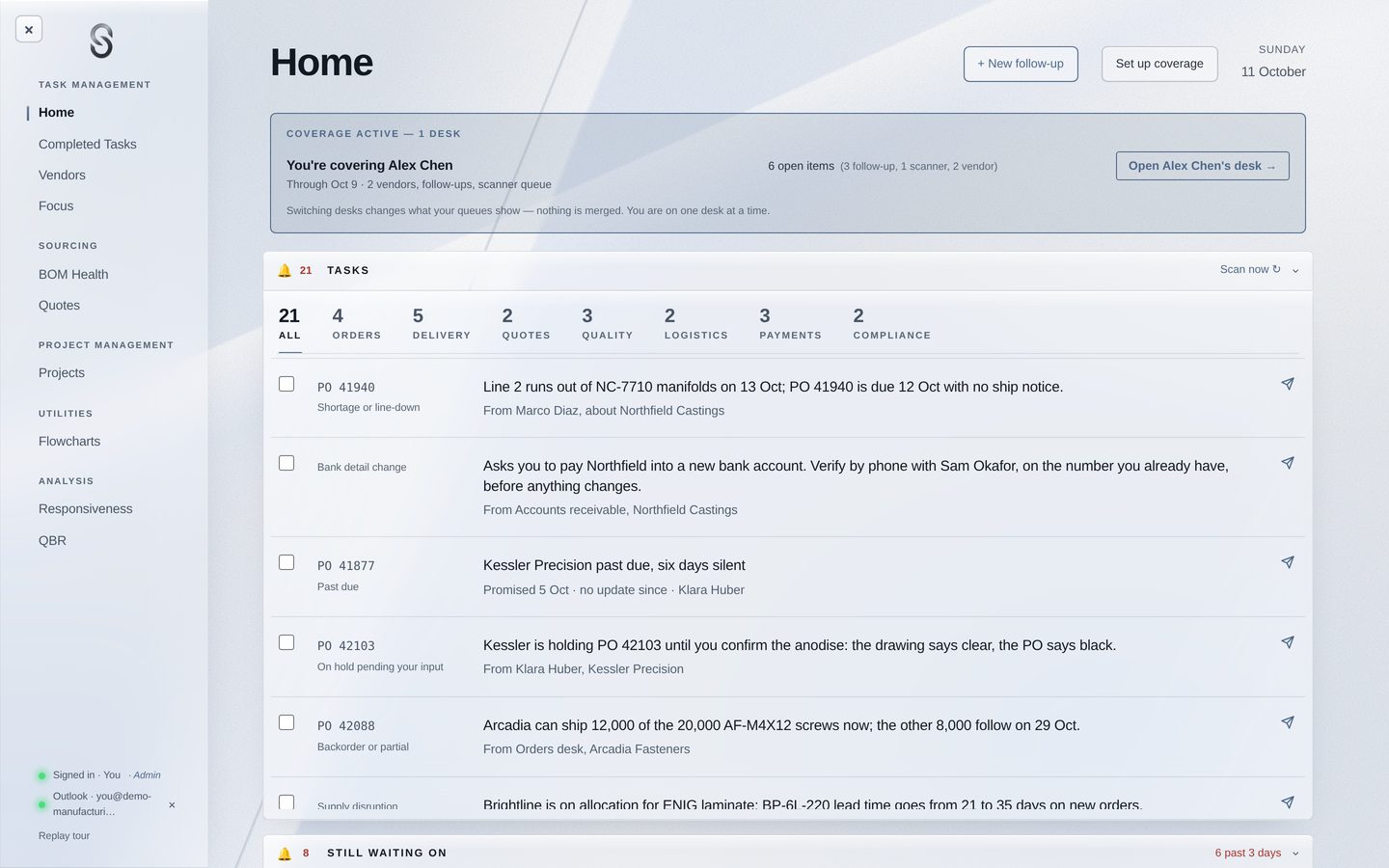The image size is (1389, 868).
Task: Show the Compliance tab
Action: click(891, 324)
